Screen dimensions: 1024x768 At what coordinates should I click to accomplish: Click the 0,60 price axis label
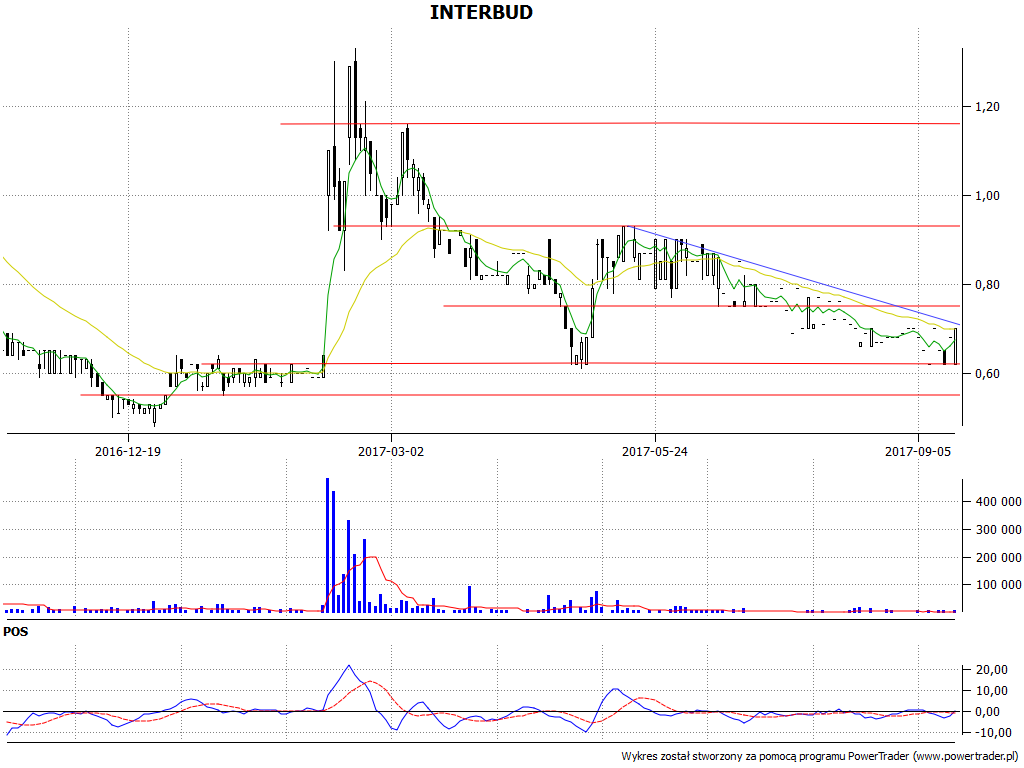coord(987,374)
